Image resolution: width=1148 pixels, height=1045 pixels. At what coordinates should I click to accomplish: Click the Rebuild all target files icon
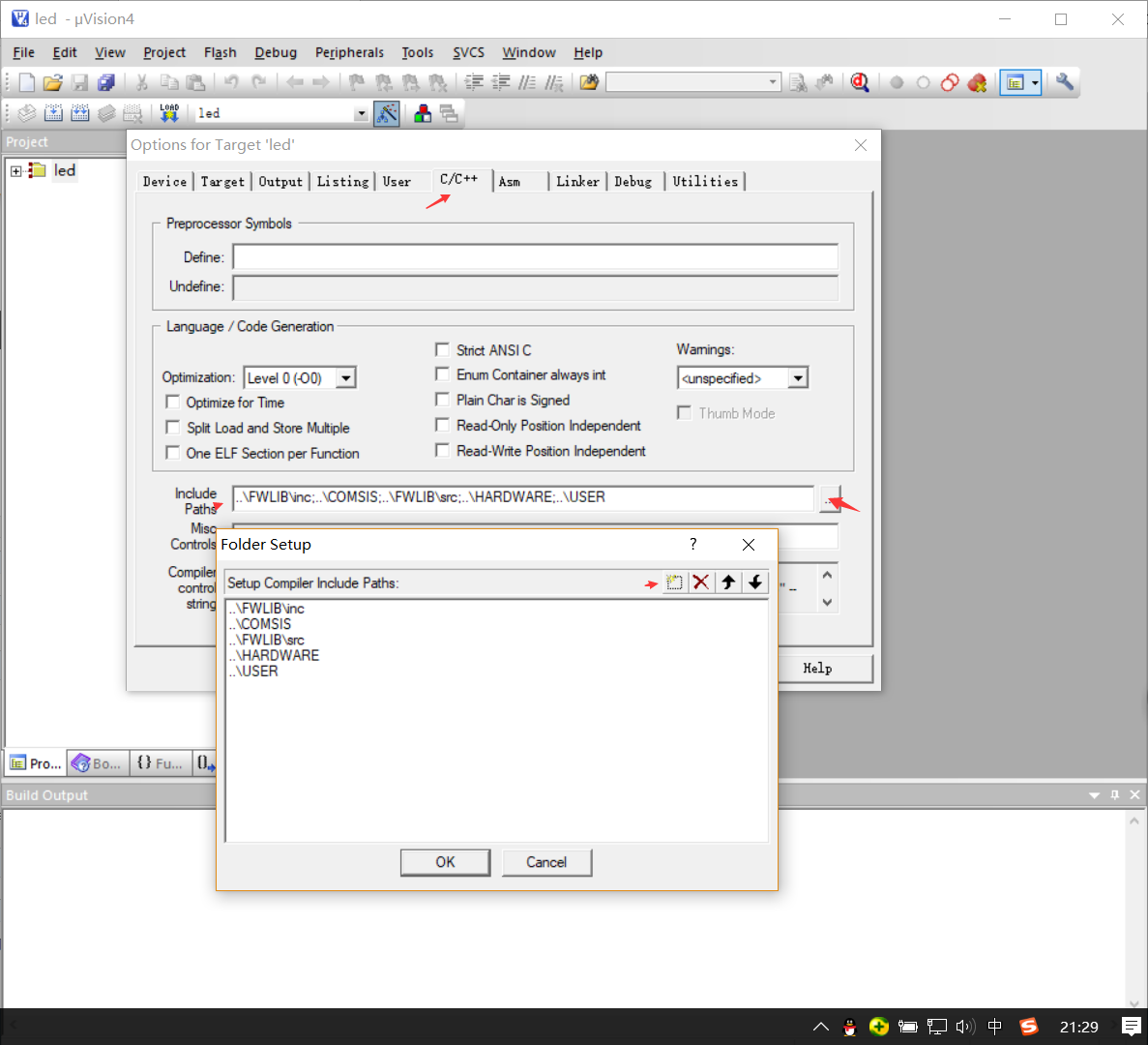[x=80, y=113]
